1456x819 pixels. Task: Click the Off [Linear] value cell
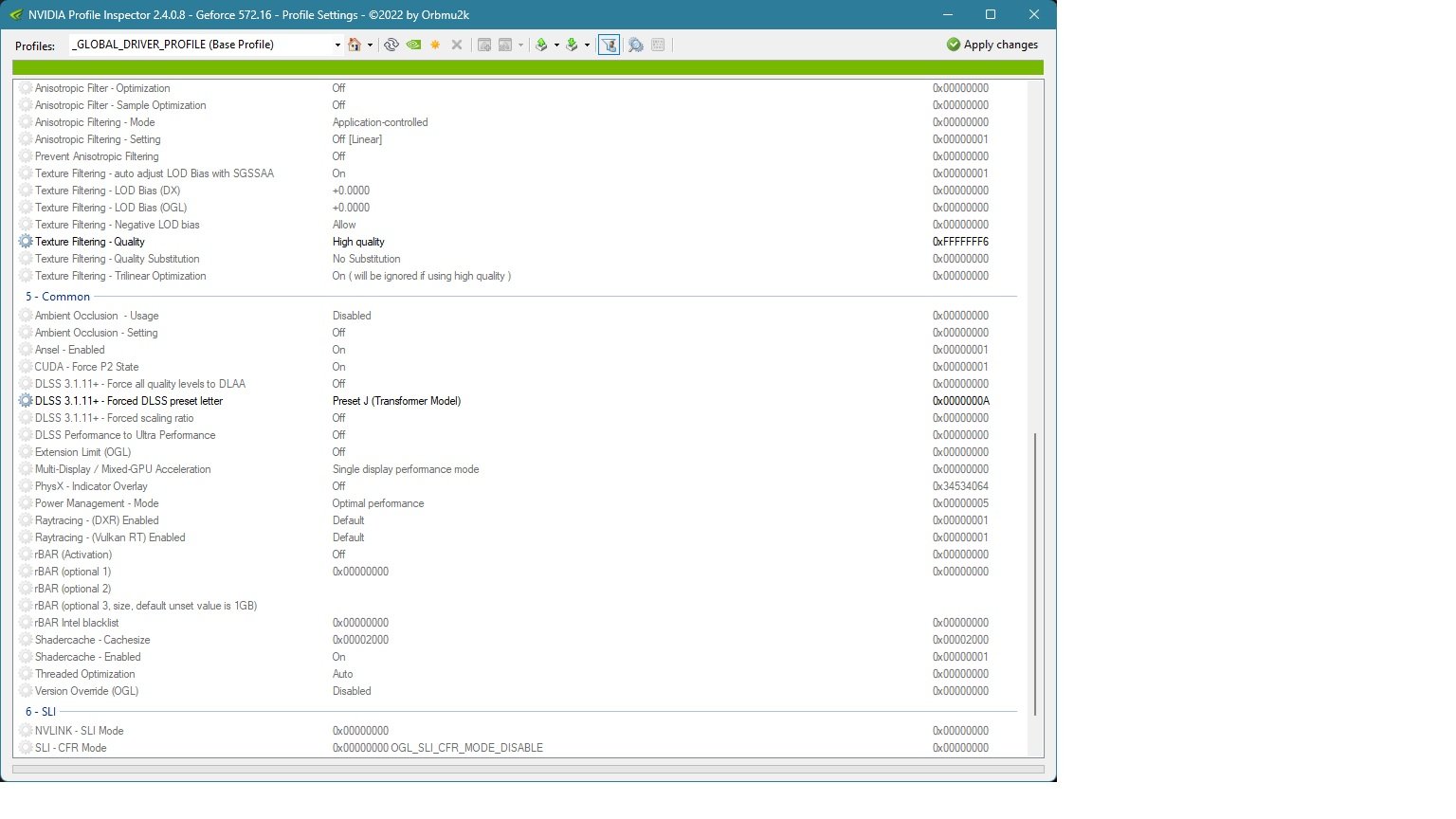(x=357, y=139)
